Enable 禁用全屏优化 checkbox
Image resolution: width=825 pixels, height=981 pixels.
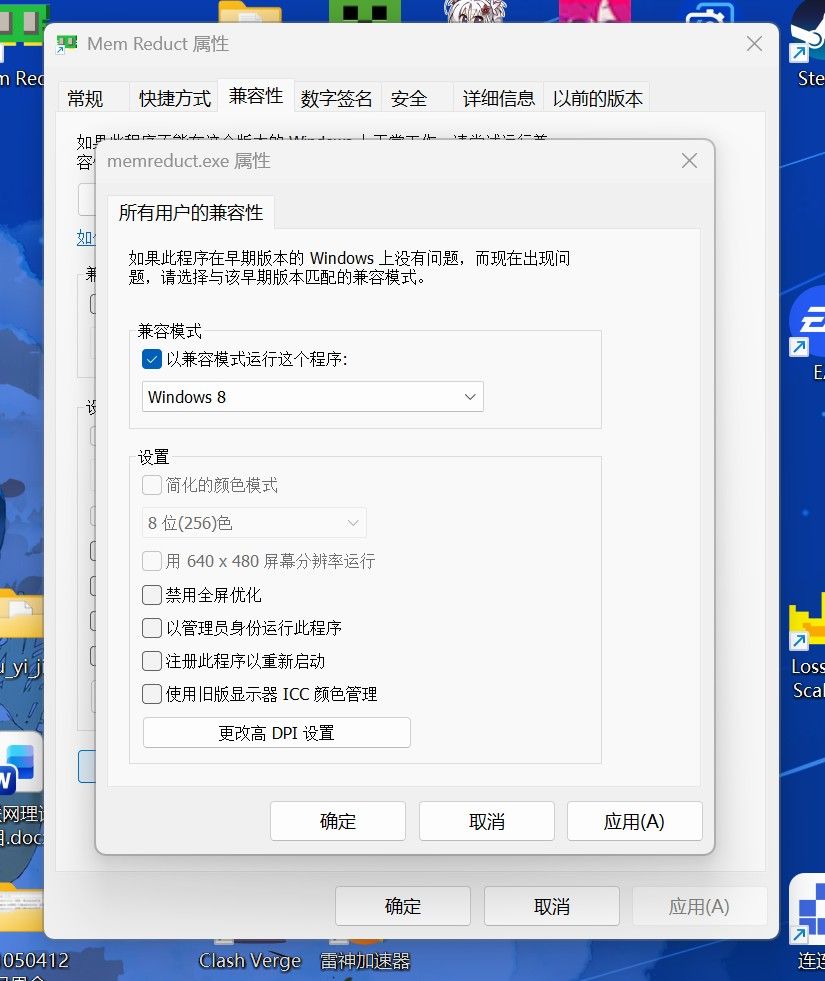152,595
